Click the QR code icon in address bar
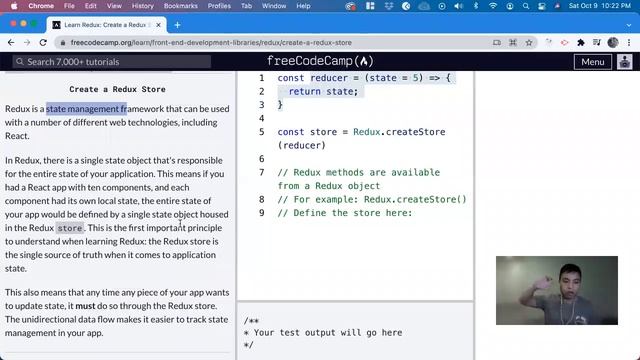640x360 pixels. [x=513, y=42]
